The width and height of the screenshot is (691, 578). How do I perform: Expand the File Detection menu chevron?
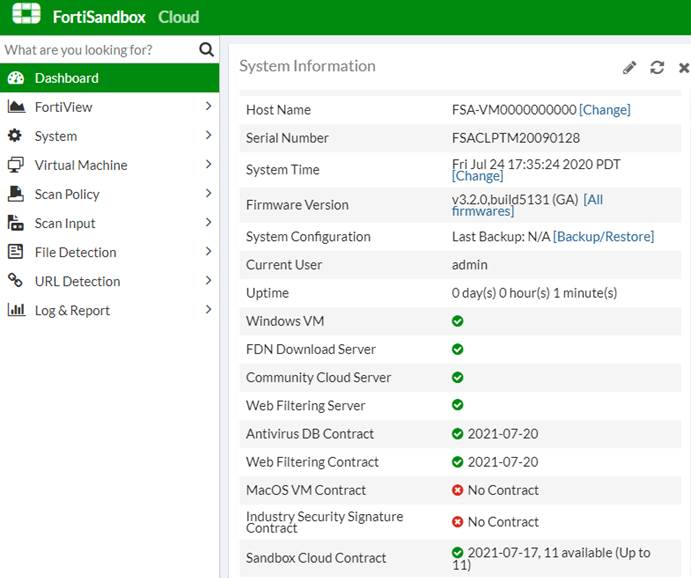(x=208, y=252)
